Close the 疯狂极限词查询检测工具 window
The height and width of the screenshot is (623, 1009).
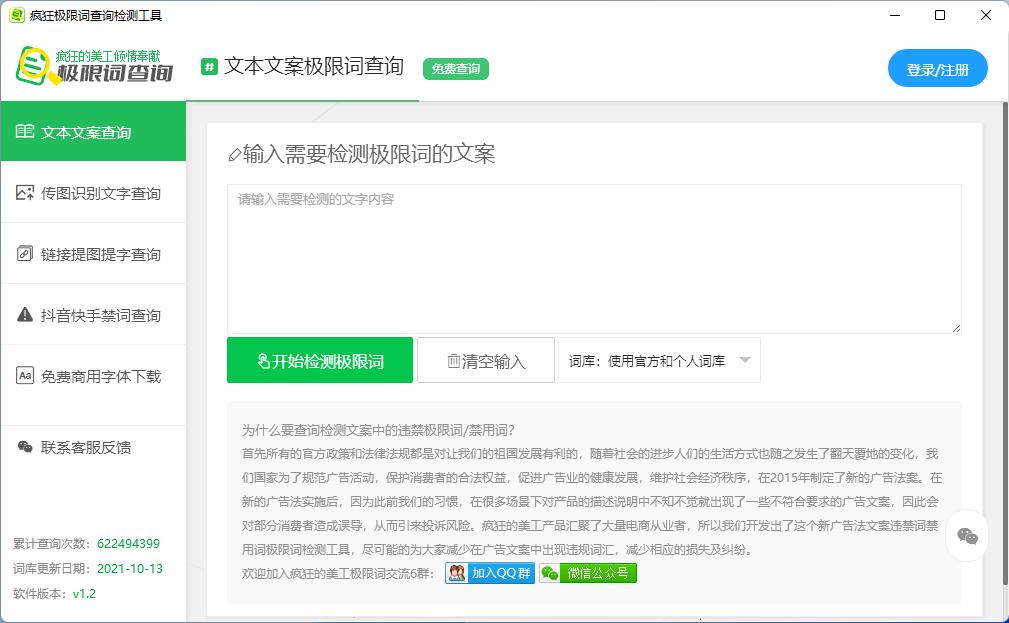pyautogui.click(x=985, y=15)
